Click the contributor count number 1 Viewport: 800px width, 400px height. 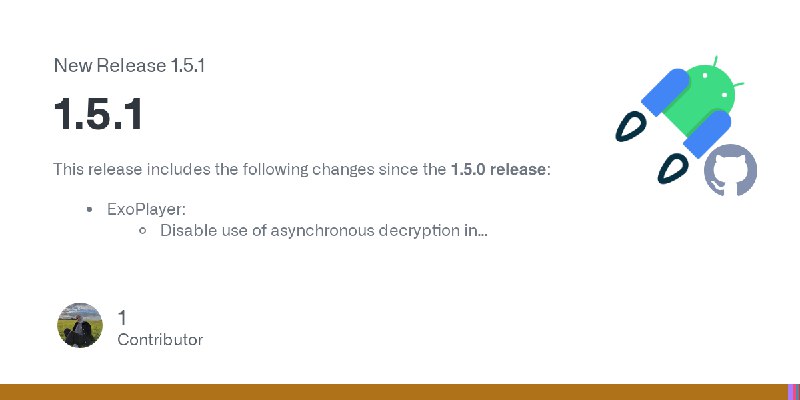pos(122,317)
